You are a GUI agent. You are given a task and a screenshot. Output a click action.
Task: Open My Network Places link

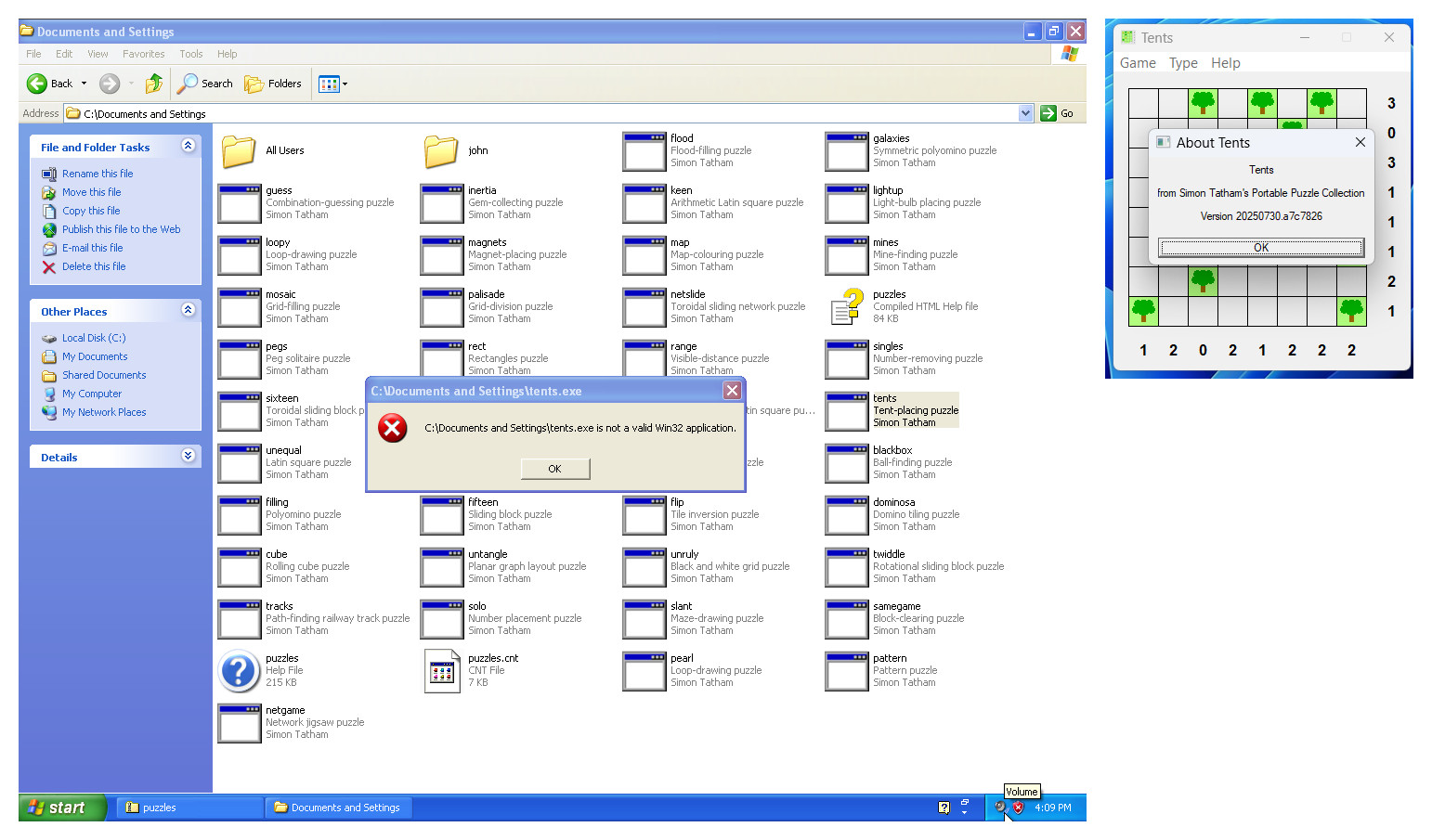click(x=104, y=412)
